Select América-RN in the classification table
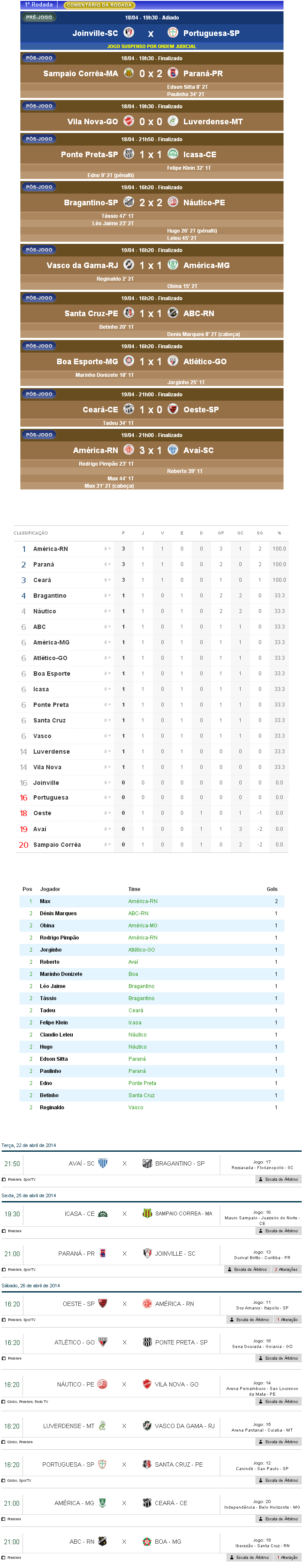This screenshot has width=303, height=1568. [x=51, y=548]
